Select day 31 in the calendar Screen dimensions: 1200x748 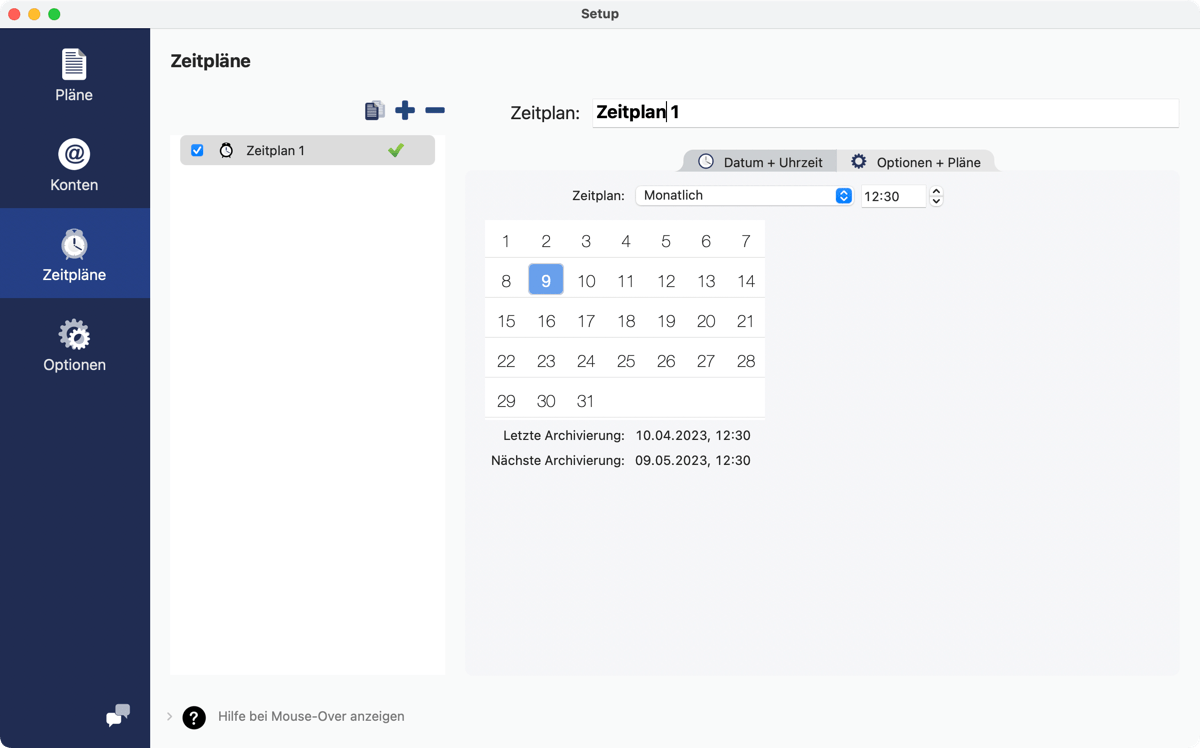586,400
